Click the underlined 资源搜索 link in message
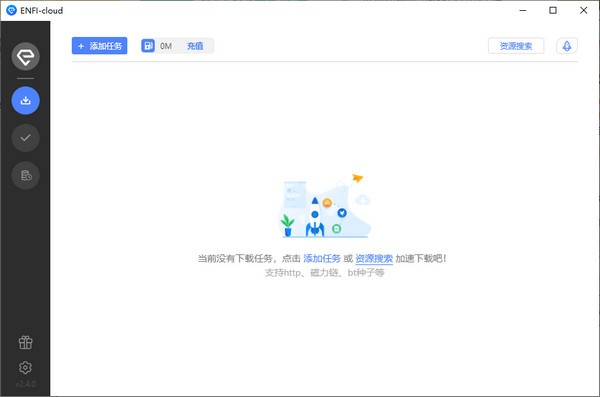 tap(374, 258)
